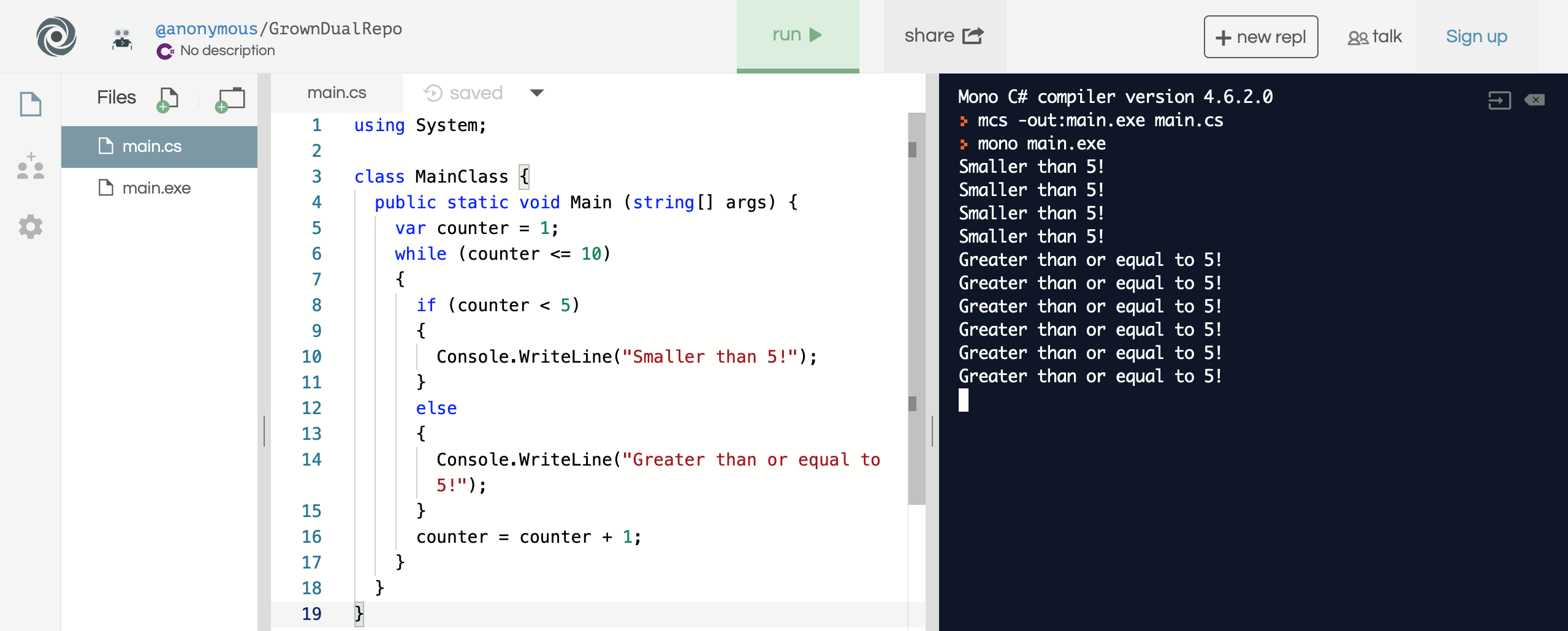
Task: Click the new repl button
Action: (1261, 37)
